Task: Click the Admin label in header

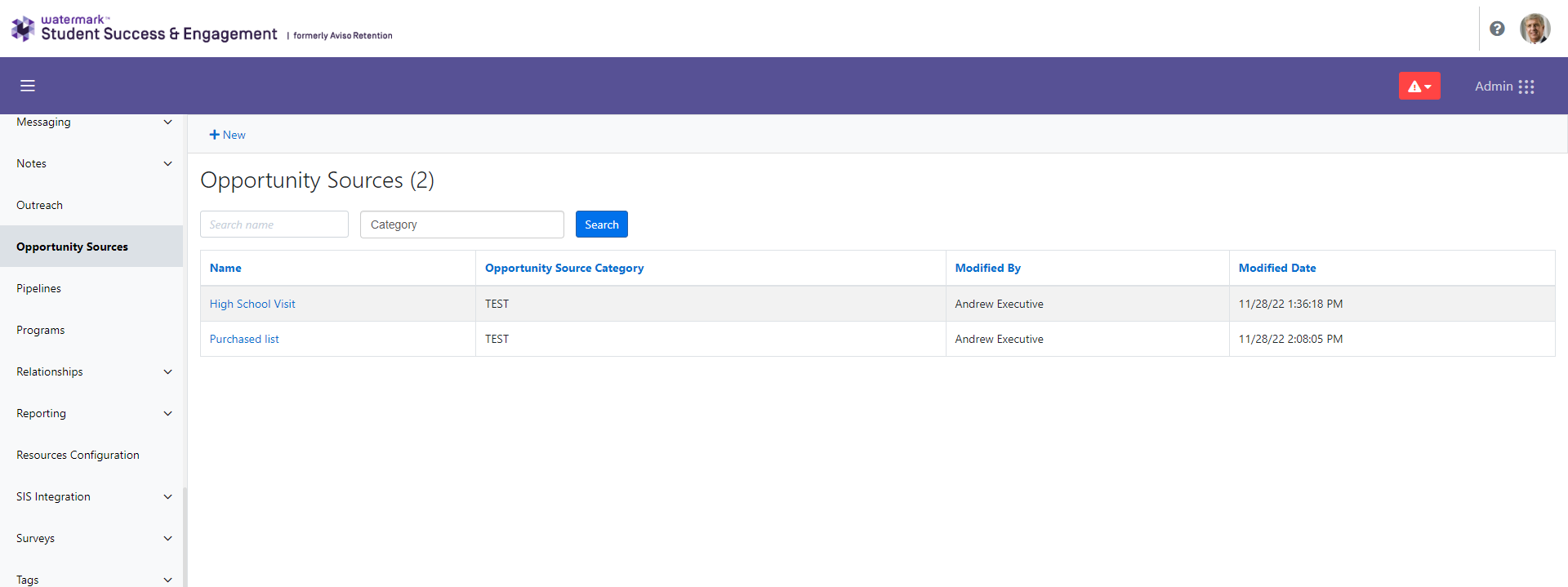Action: click(x=1494, y=86)
